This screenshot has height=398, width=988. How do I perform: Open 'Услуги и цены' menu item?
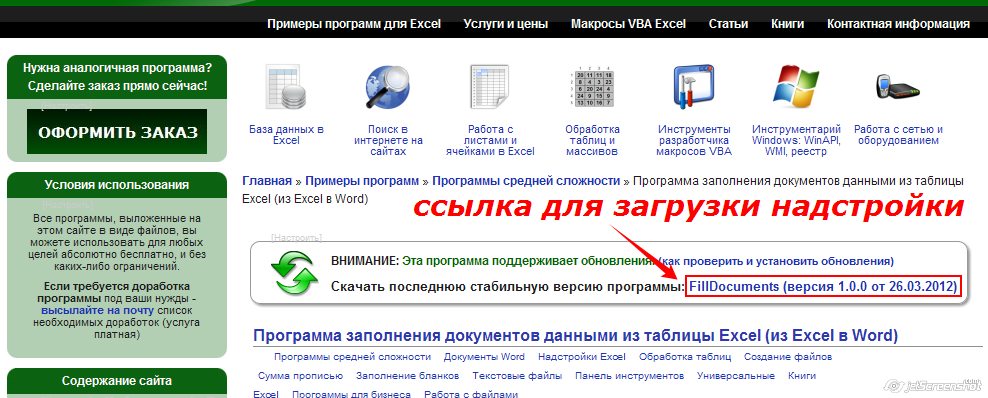tap(505, 24)
